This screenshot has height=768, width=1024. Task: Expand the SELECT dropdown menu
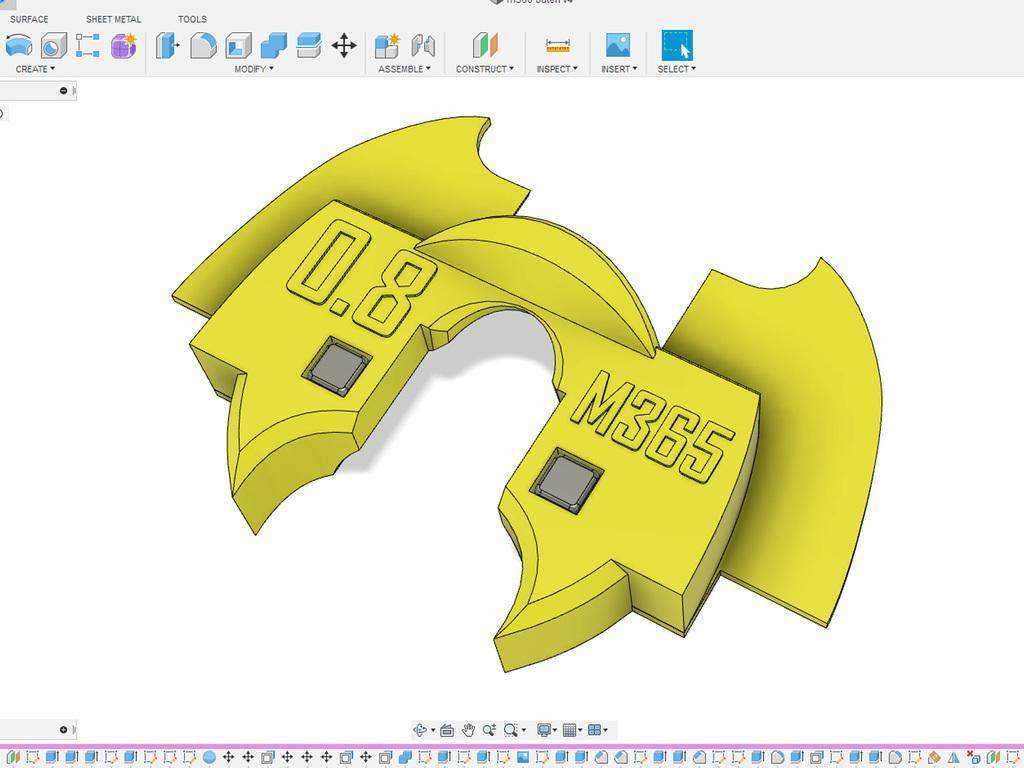(677, 69)
